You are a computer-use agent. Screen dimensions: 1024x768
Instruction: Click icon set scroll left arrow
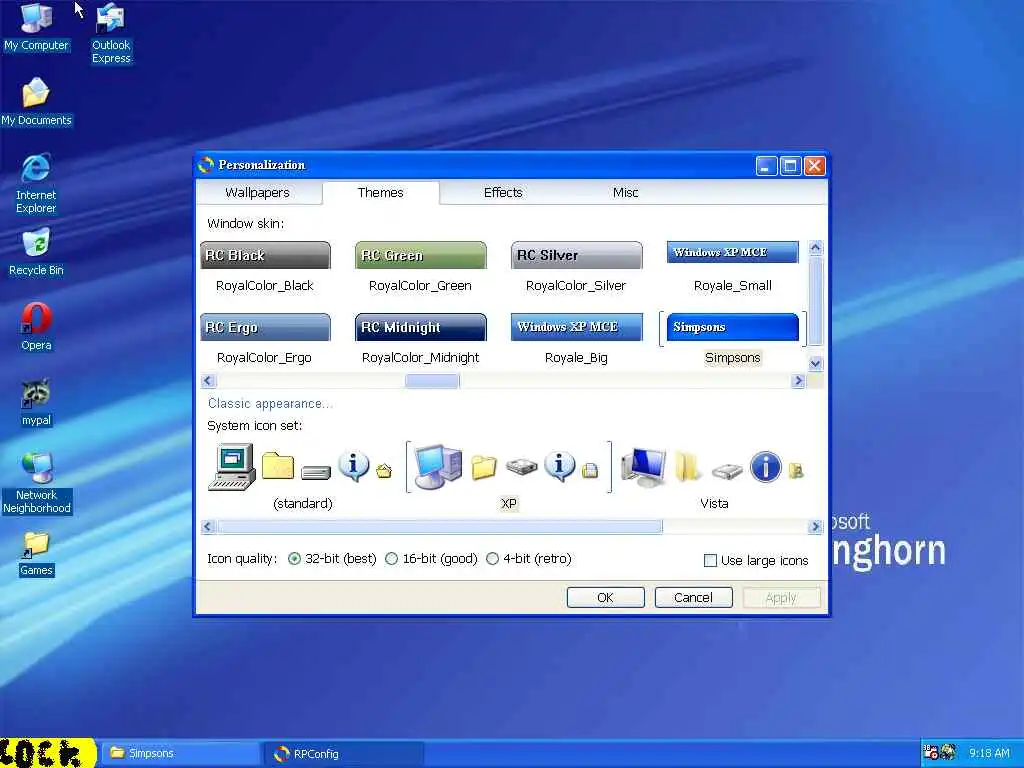(208, 526)
